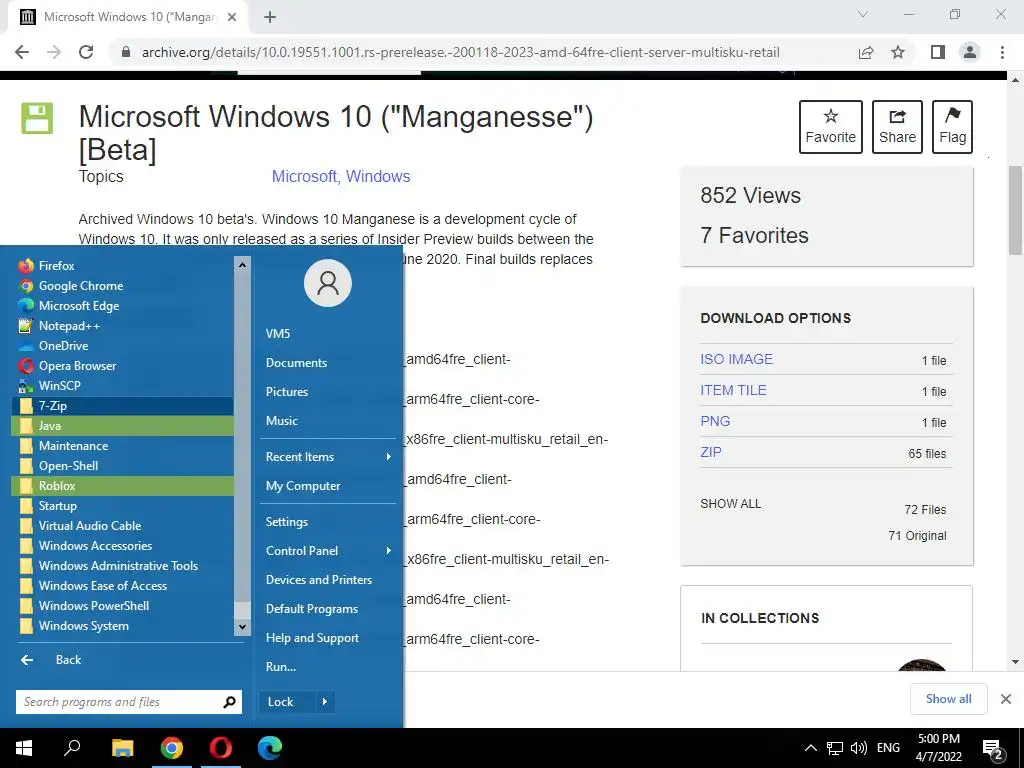Go back in Chrome
The height and width of the screenshot is (768, 1024).
[x=22, y=52]
